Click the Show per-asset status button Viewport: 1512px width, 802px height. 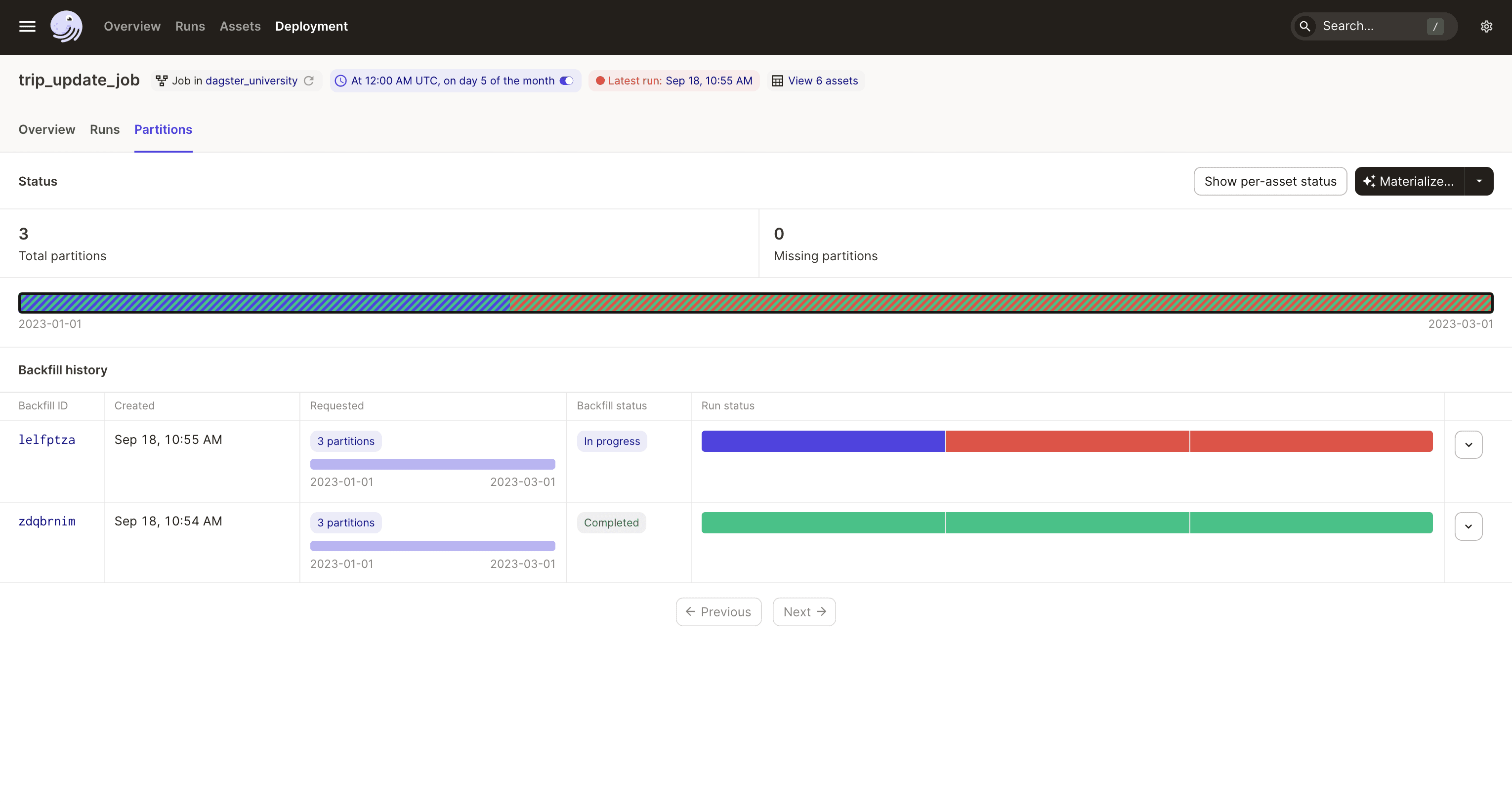coord(1270,181)
